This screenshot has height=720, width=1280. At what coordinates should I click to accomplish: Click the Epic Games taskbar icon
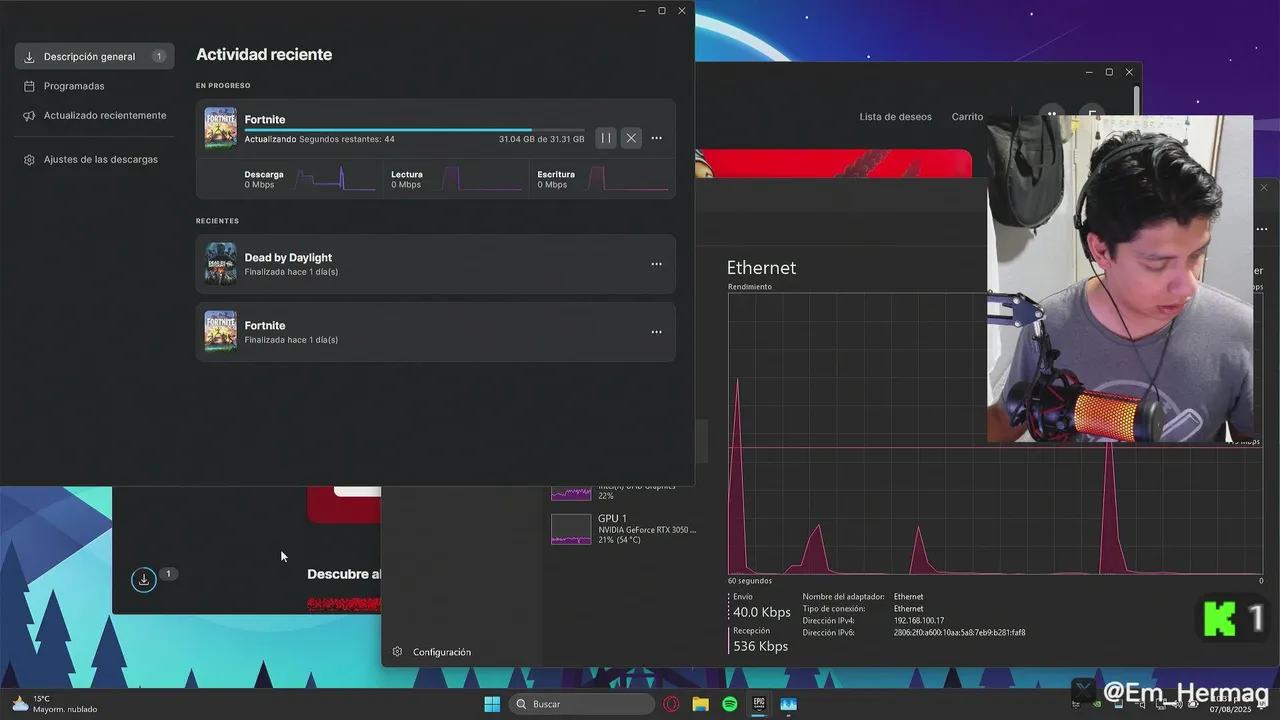pos(759,704)
